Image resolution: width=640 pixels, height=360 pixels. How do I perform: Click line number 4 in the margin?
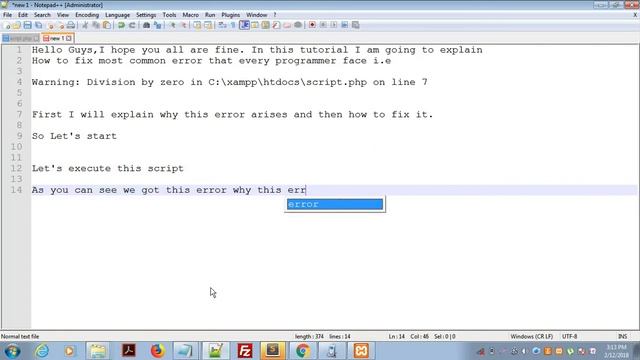point(19,82)
